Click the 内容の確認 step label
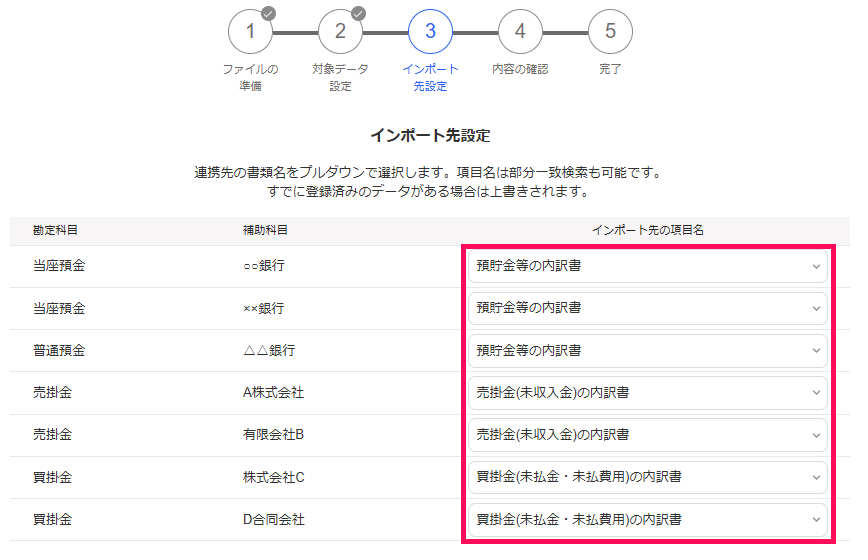The width and height of the screenshot is (868, 560). point(520,69)
